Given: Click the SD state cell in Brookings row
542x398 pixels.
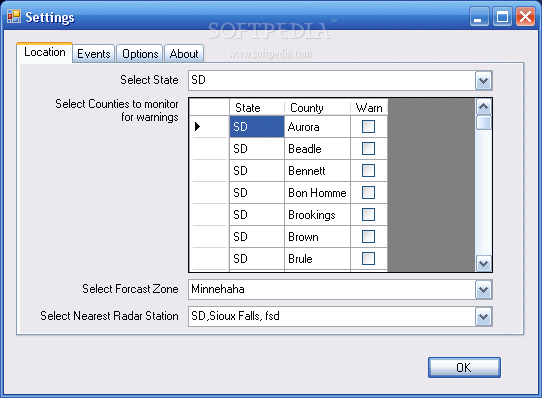Looking at the screenshot, I should 257,215.
